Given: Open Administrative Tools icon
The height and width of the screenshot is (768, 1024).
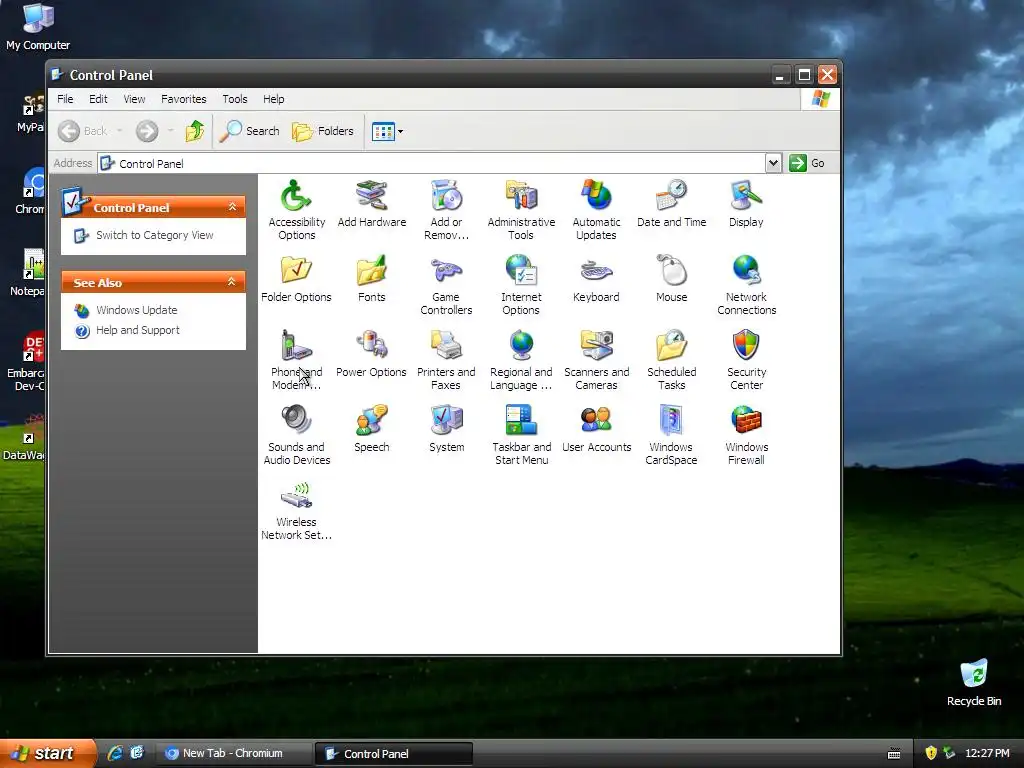Looking at the screenshot, I should (521, 210).
